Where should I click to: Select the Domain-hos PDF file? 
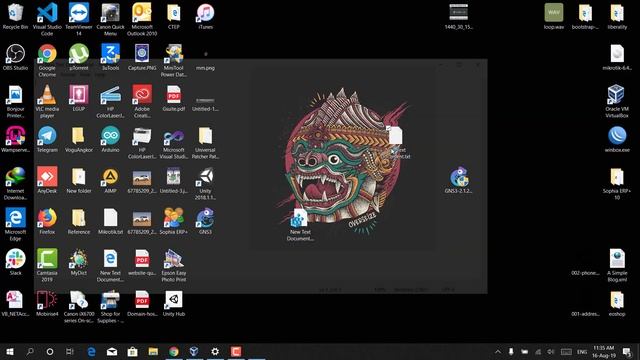coord(142,303)
